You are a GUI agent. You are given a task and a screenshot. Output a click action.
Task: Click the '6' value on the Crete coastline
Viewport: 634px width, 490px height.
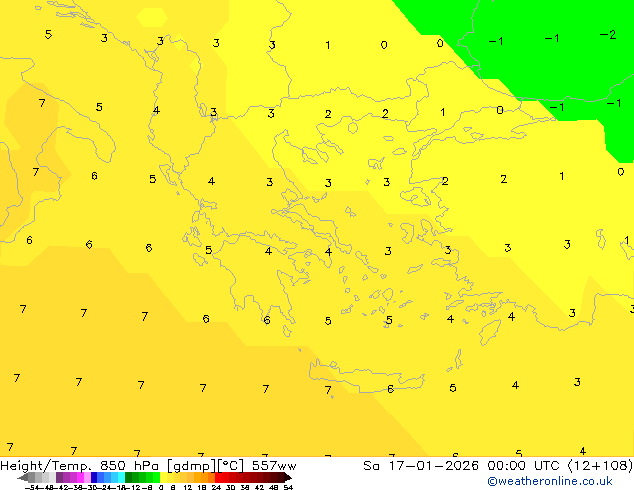pos(390,389)
